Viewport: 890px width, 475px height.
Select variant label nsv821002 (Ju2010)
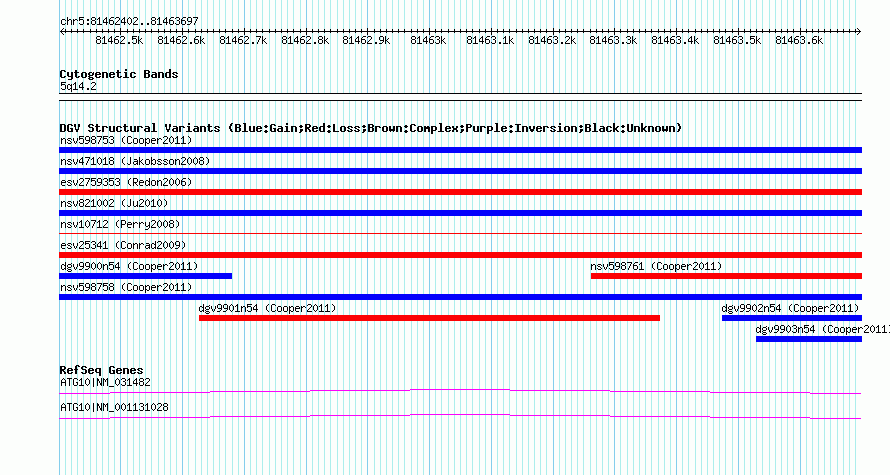114,203
